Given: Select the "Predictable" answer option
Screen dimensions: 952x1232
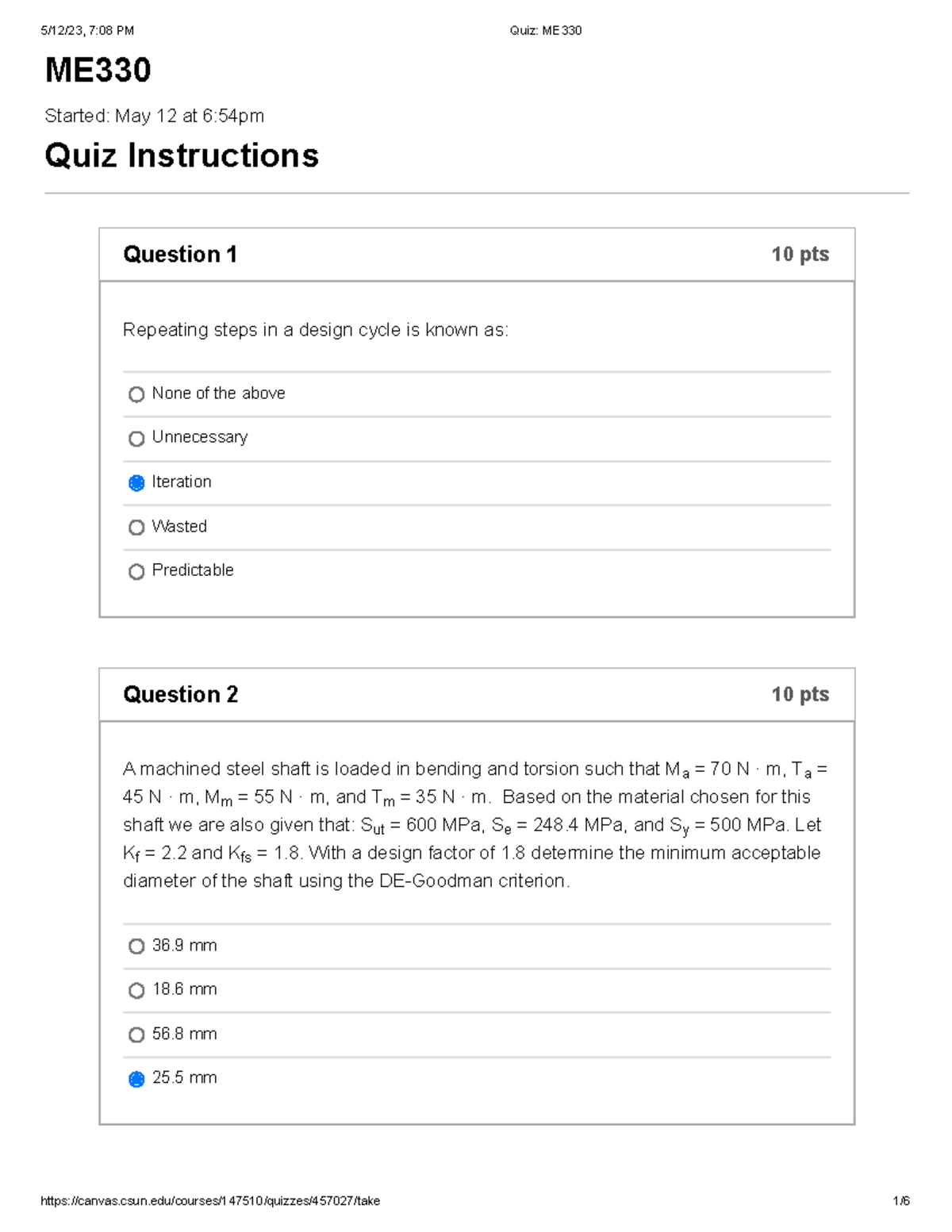Looking at the screenshot, I should [x=137, y=572].
